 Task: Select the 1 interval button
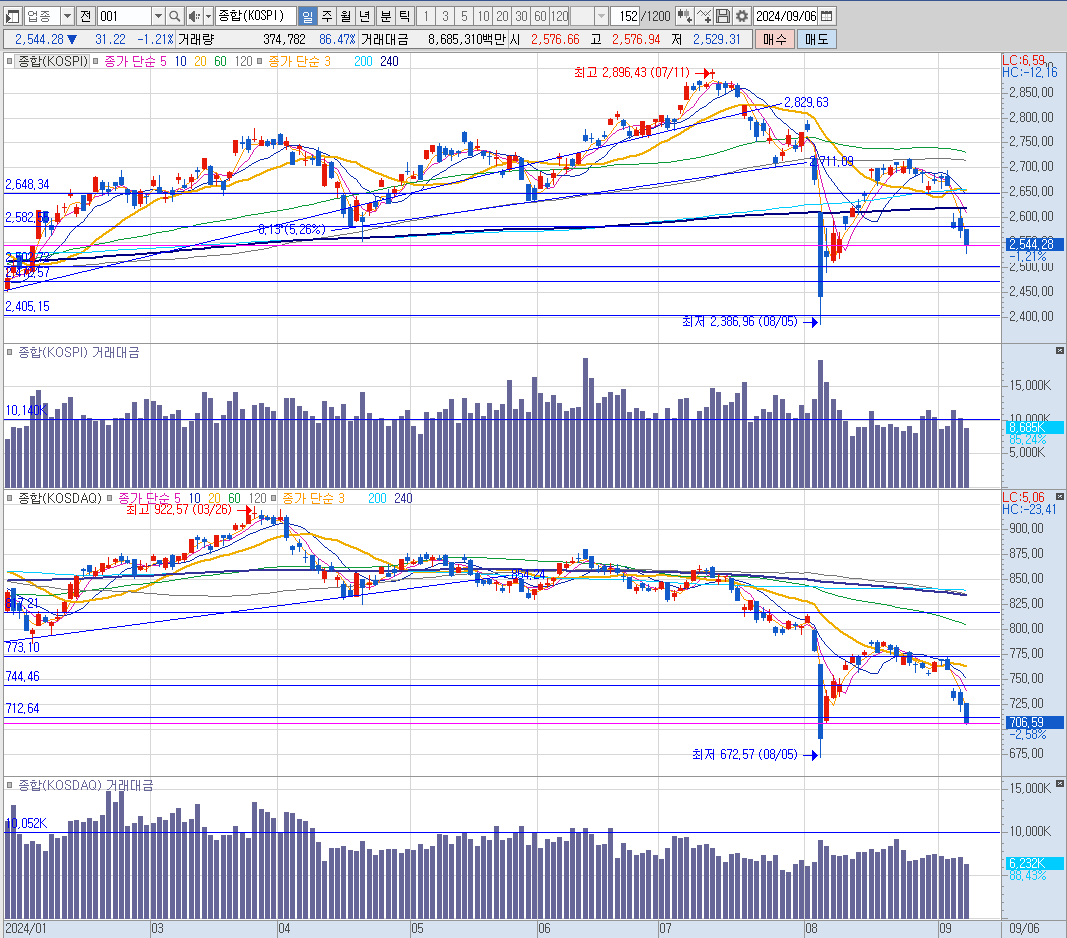(426, 16)
